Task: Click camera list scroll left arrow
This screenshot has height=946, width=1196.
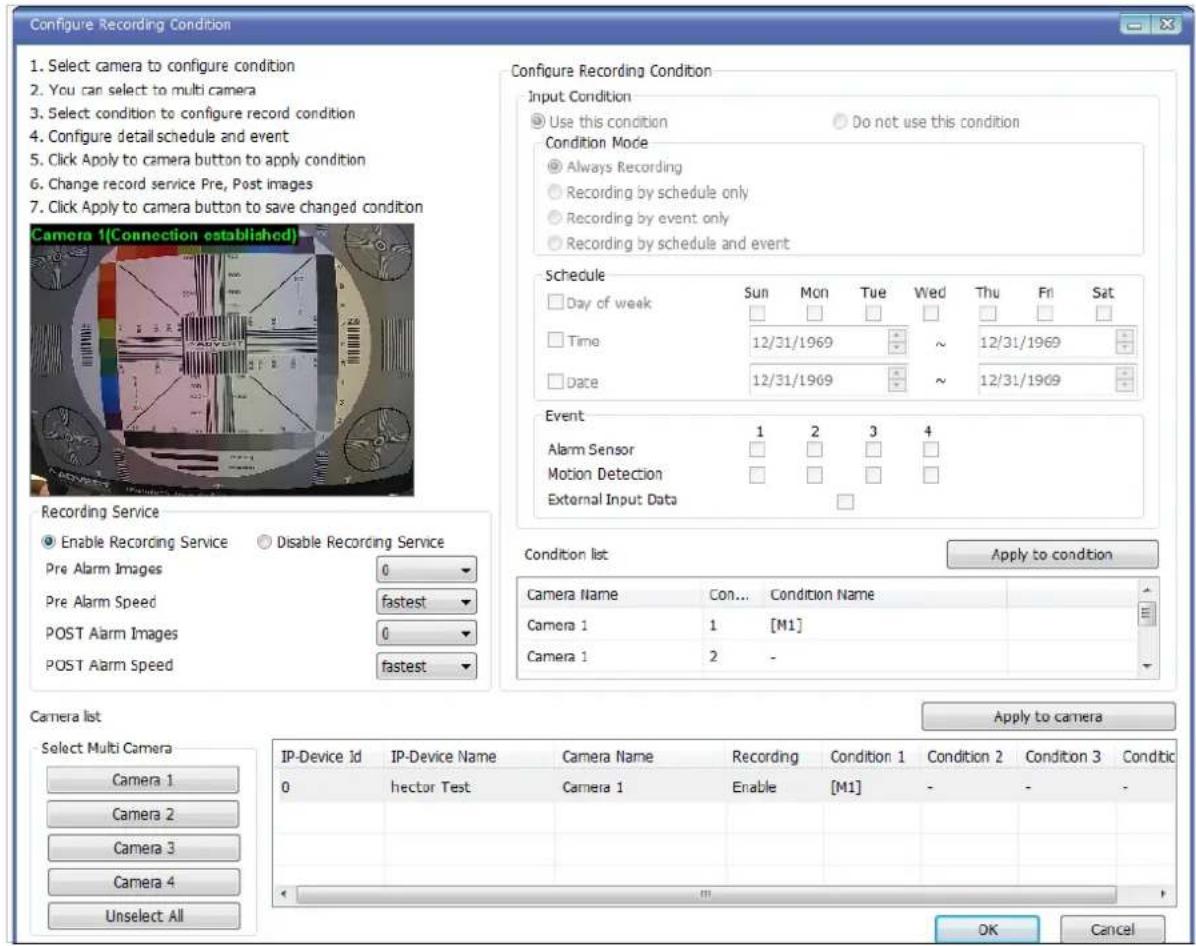Action: pyautogui.click(x=284, y=893)
